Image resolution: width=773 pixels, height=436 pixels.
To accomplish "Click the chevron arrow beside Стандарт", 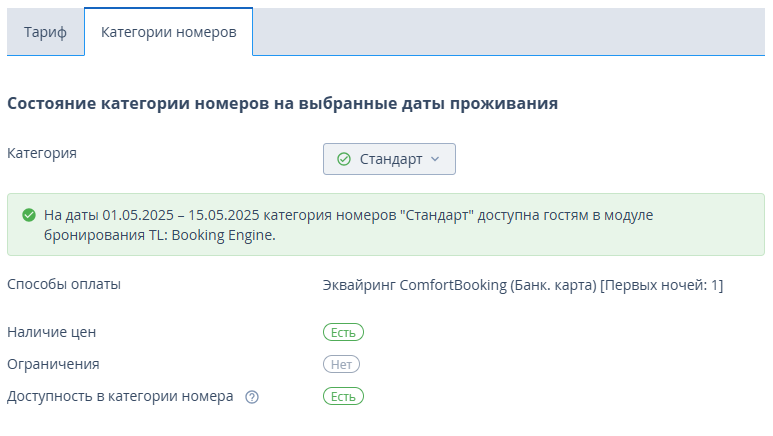I will coord(435,159).
